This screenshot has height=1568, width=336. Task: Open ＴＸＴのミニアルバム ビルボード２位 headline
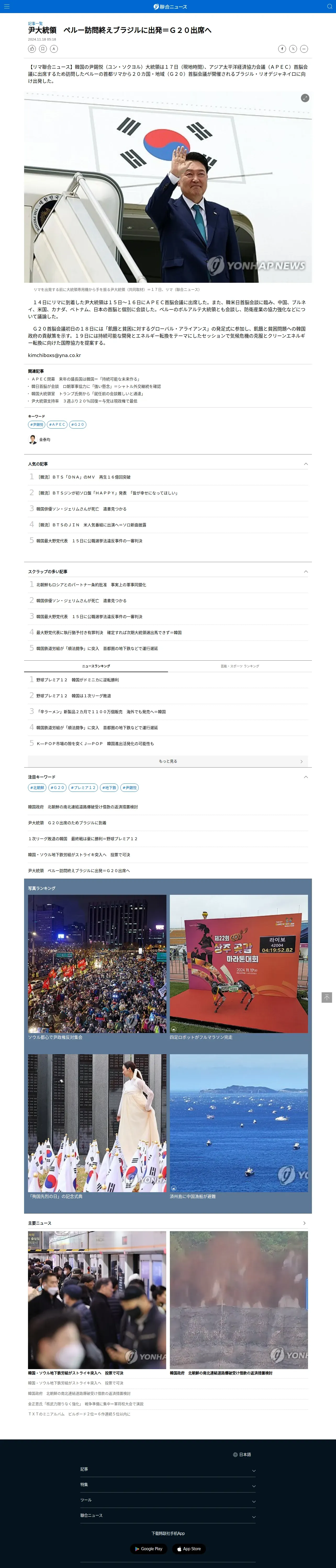(x=79, y=1414)
